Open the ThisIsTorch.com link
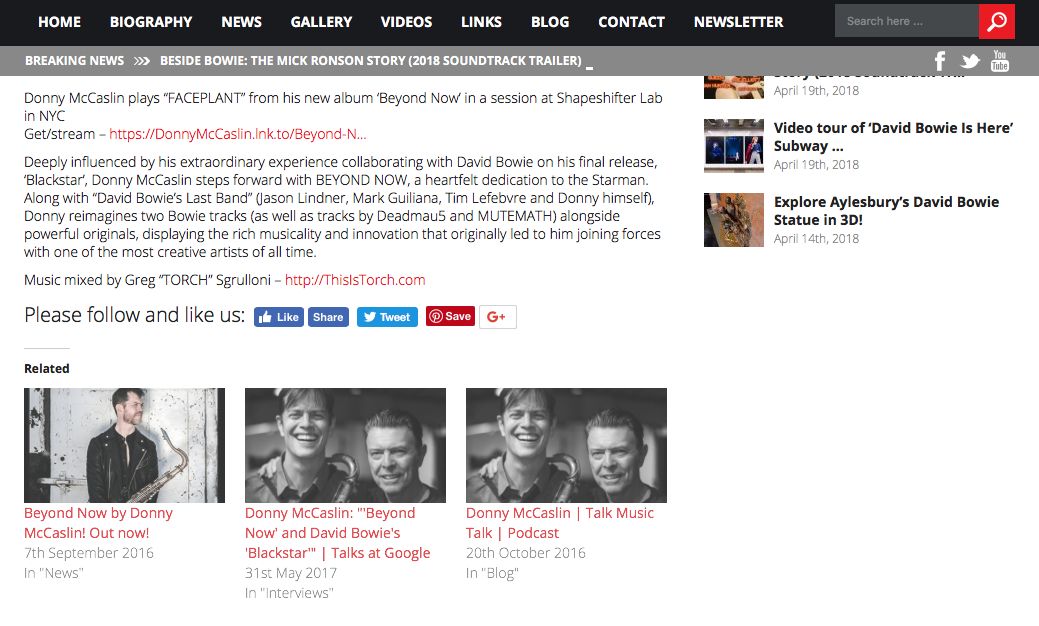Image resolution: width=1039 pixels, height=626 pixels. tap(355, 280)
